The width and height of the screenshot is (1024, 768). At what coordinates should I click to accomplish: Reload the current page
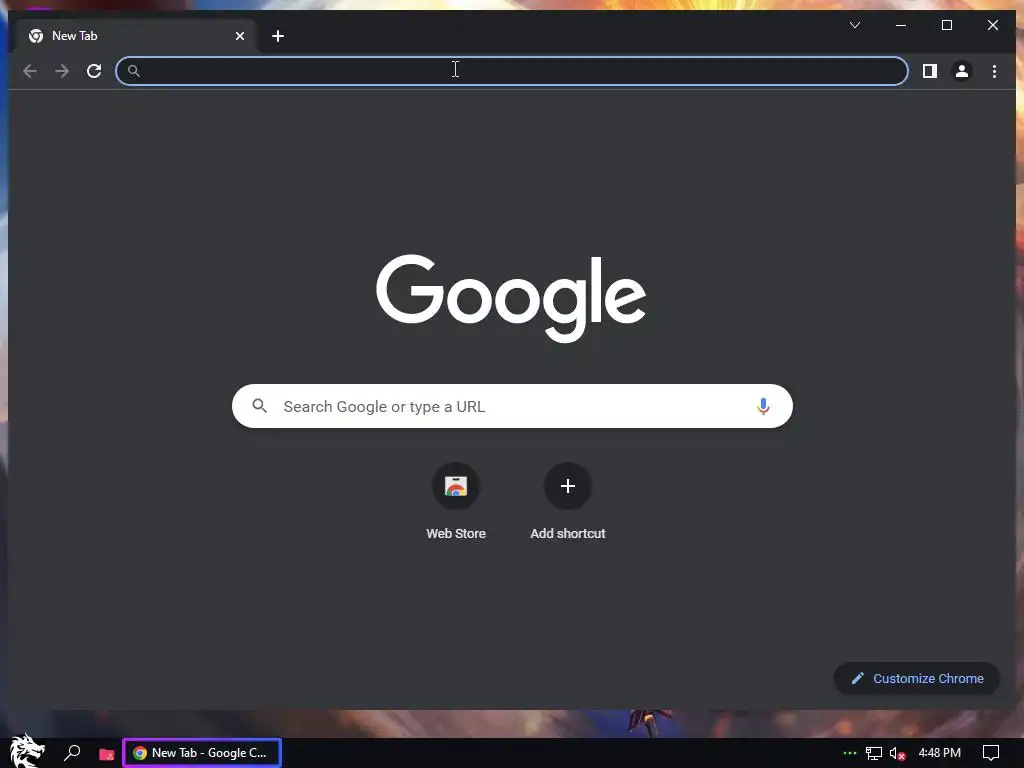[94, 71]
